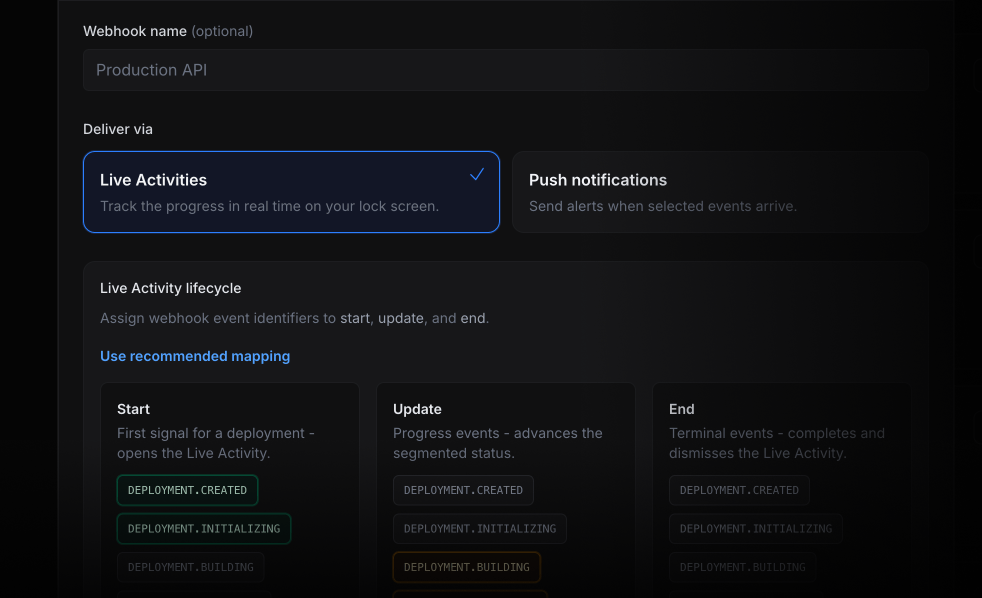
Task: Enable DEPLOYMENT.INITIALIZING in the End column
Action: coord(756,528)
